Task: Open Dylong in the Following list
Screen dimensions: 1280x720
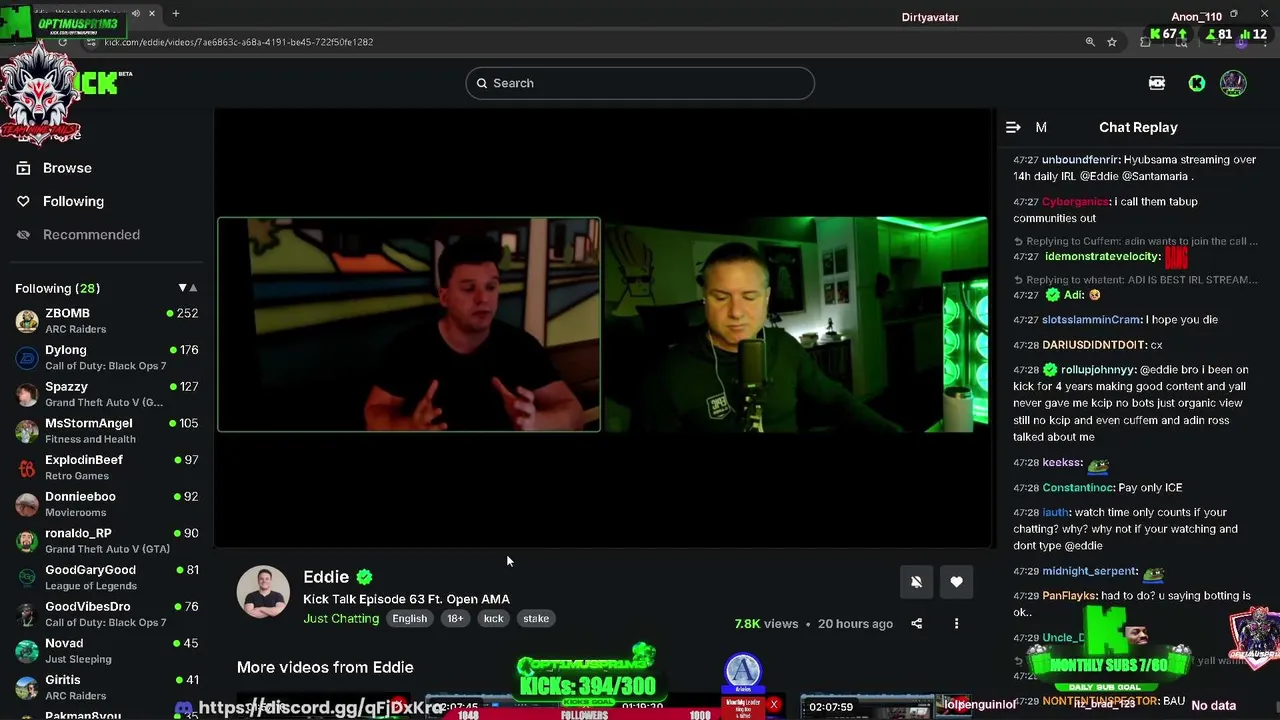Action: point(107,357)
